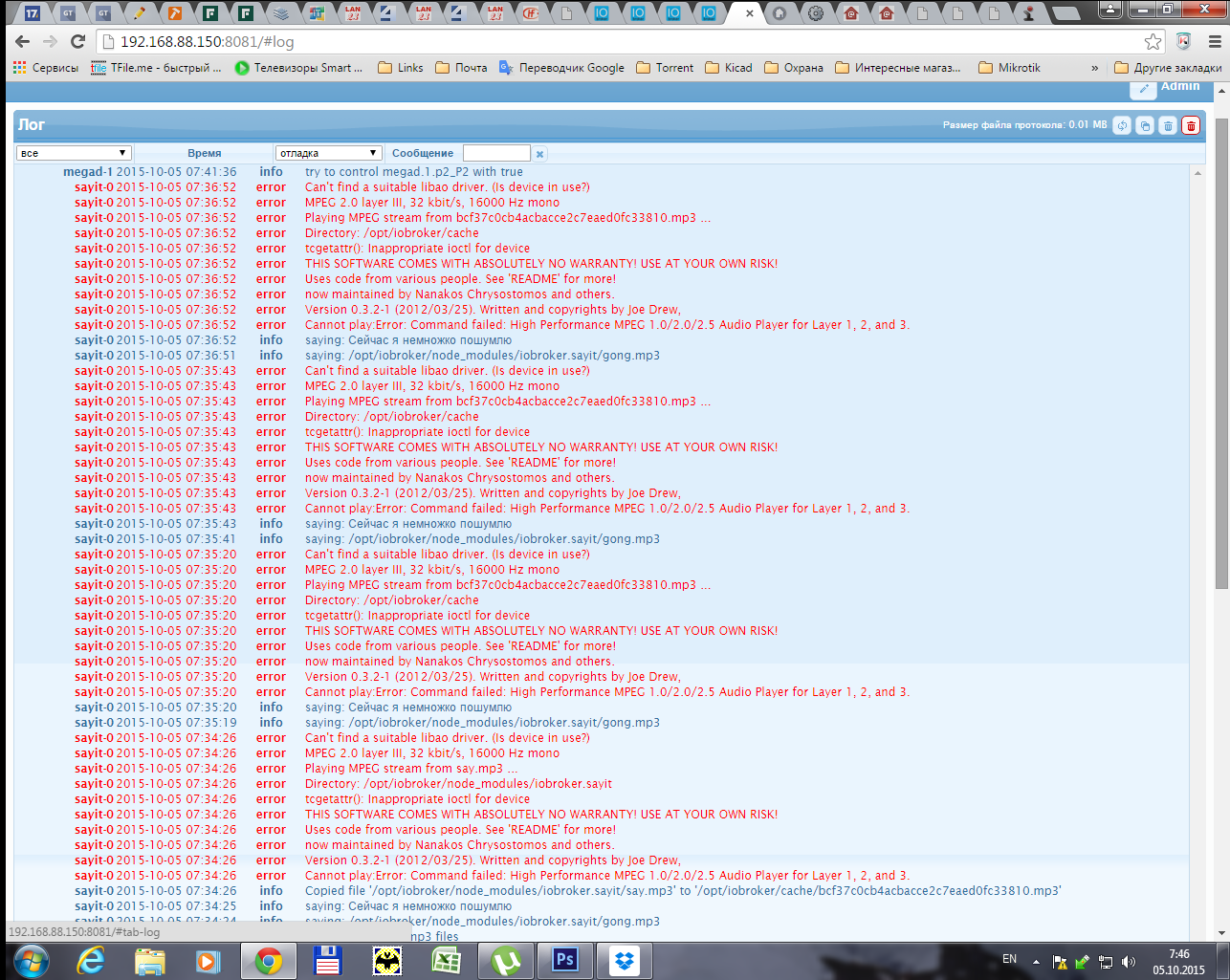Open the TFile.me bookmark
1230x980 pixels.
tap(156, 68)
